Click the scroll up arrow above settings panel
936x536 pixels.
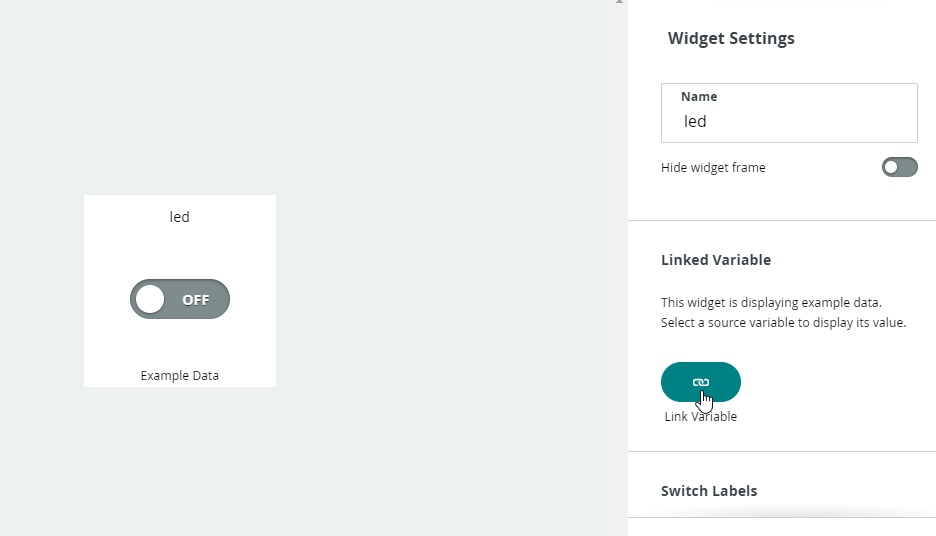[620, 2]
